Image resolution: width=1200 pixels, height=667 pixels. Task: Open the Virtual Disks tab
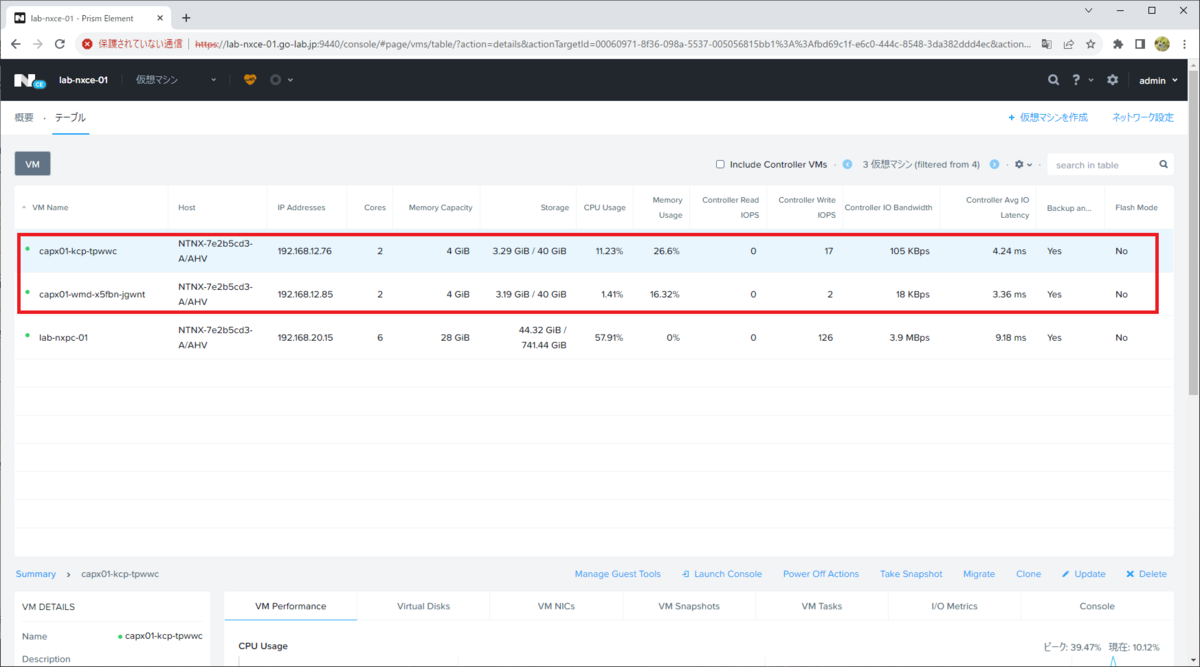[423, 606]
